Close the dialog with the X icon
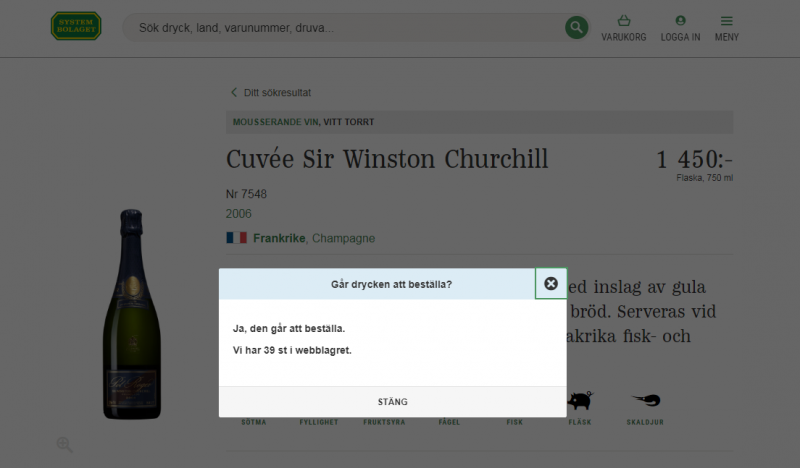800x468 pixels. pos(551,284)
